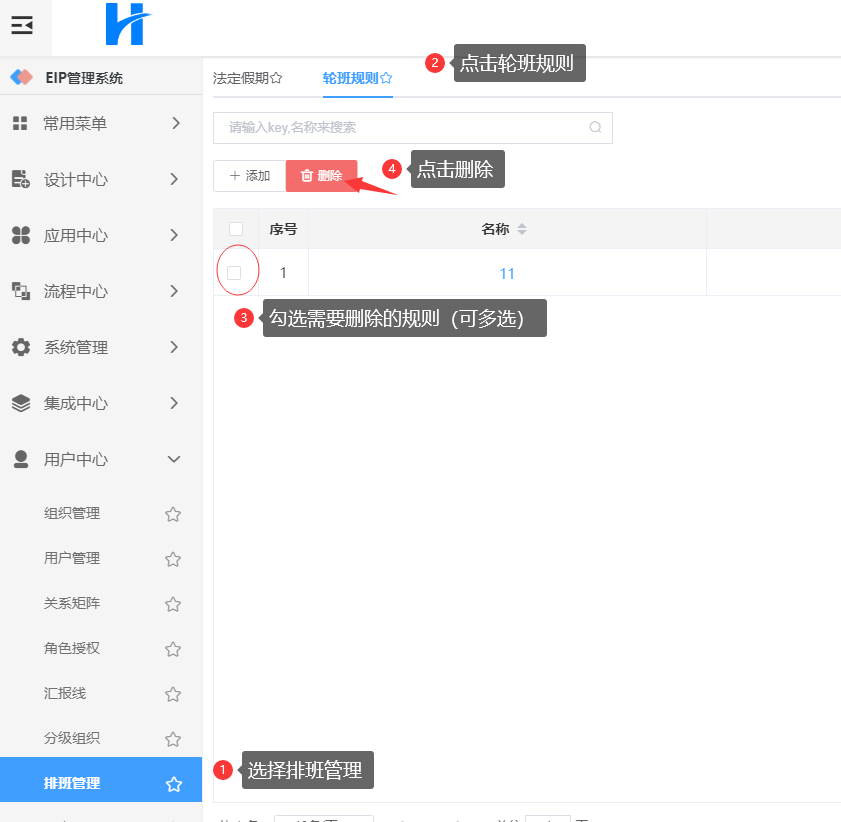Click the star icon beside 用户管理
Viewport: 841px width, 822px height.
pyautogui.click(x=173, y=559)
